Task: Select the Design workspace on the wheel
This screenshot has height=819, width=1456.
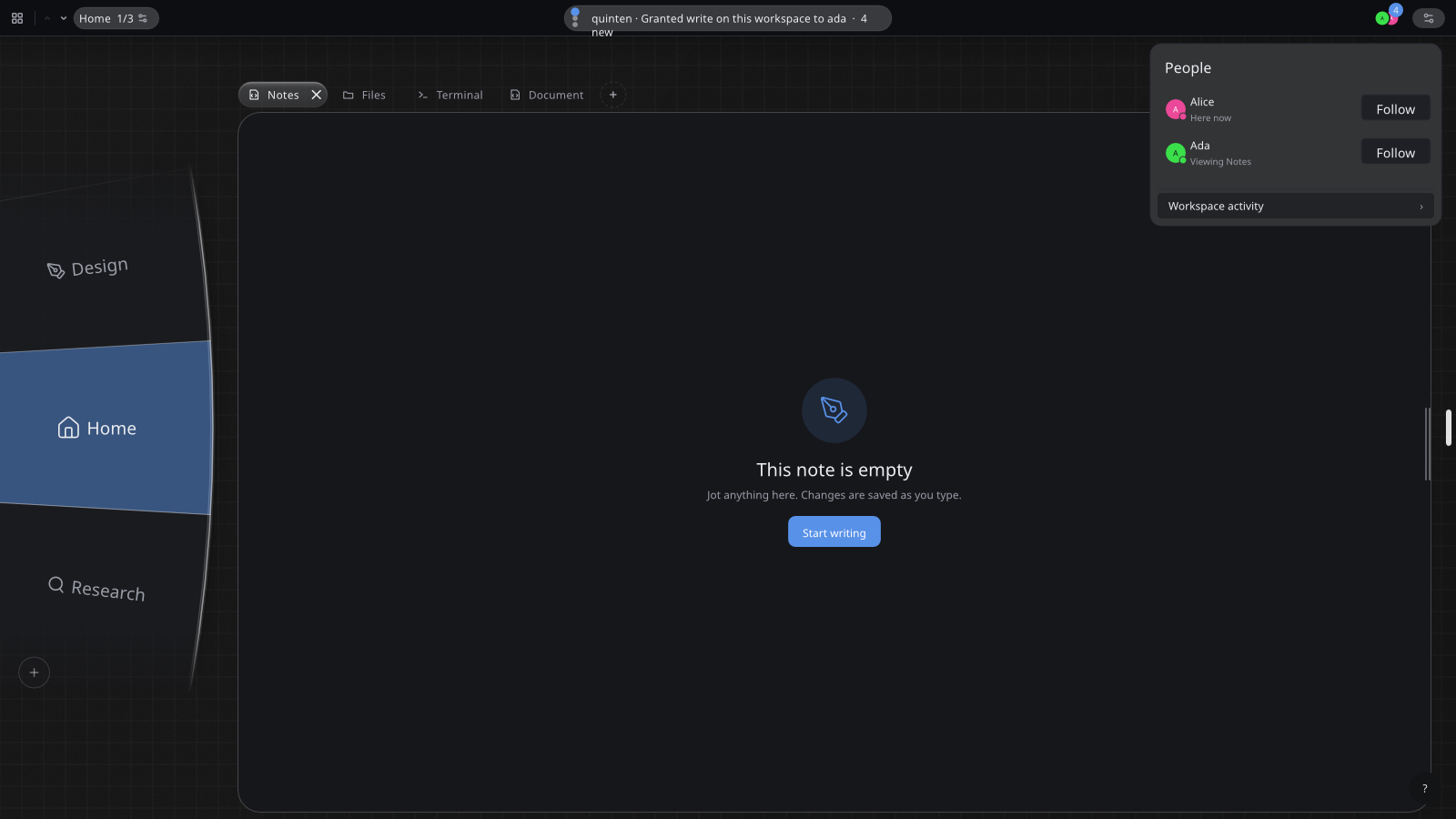Action: click(x=88, y=268)
